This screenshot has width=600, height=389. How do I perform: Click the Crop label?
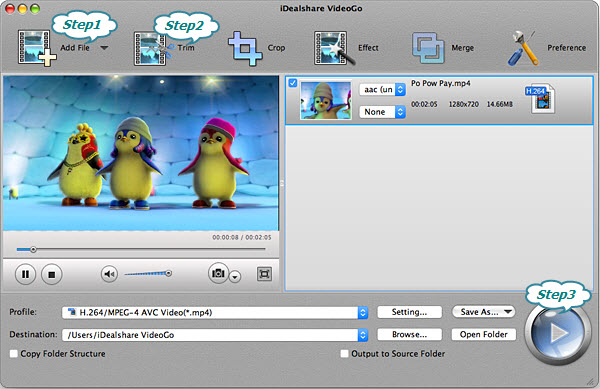coord(276,48)
